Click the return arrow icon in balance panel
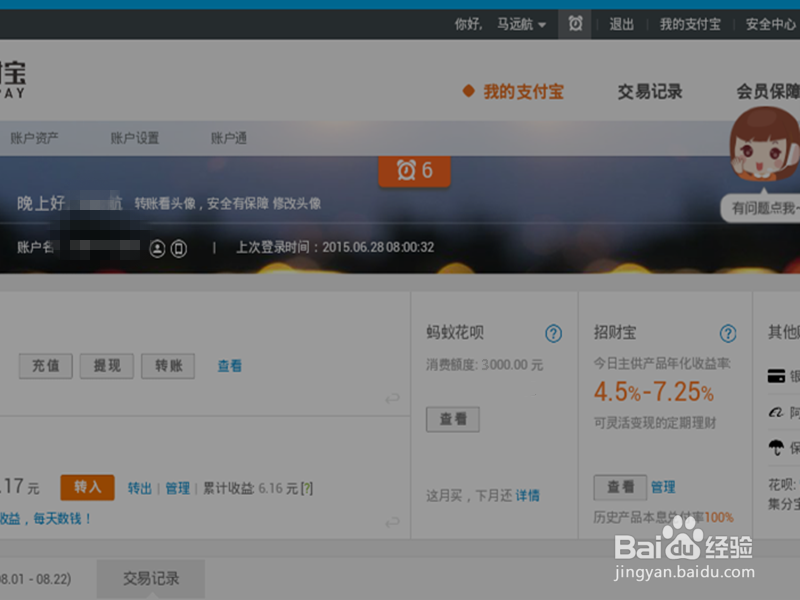 392,398
